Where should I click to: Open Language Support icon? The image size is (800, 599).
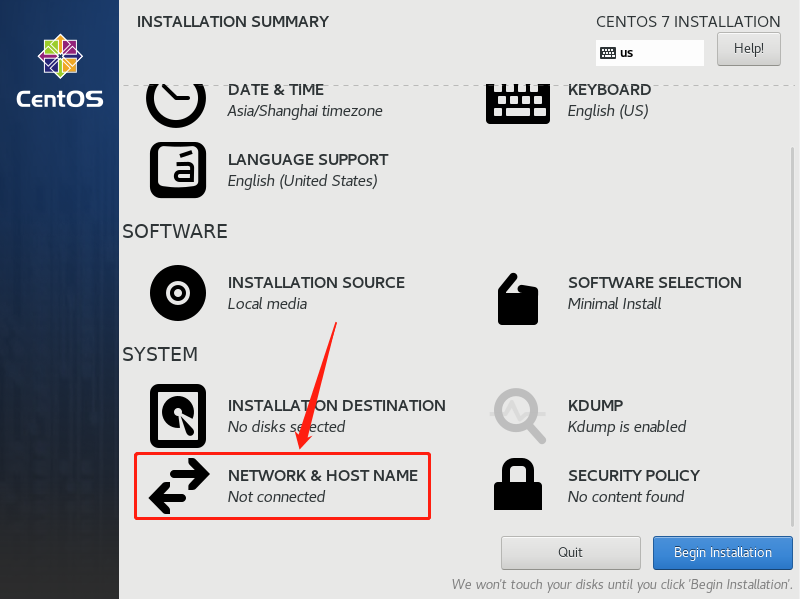pyautogui.click(x=178, y=170)
